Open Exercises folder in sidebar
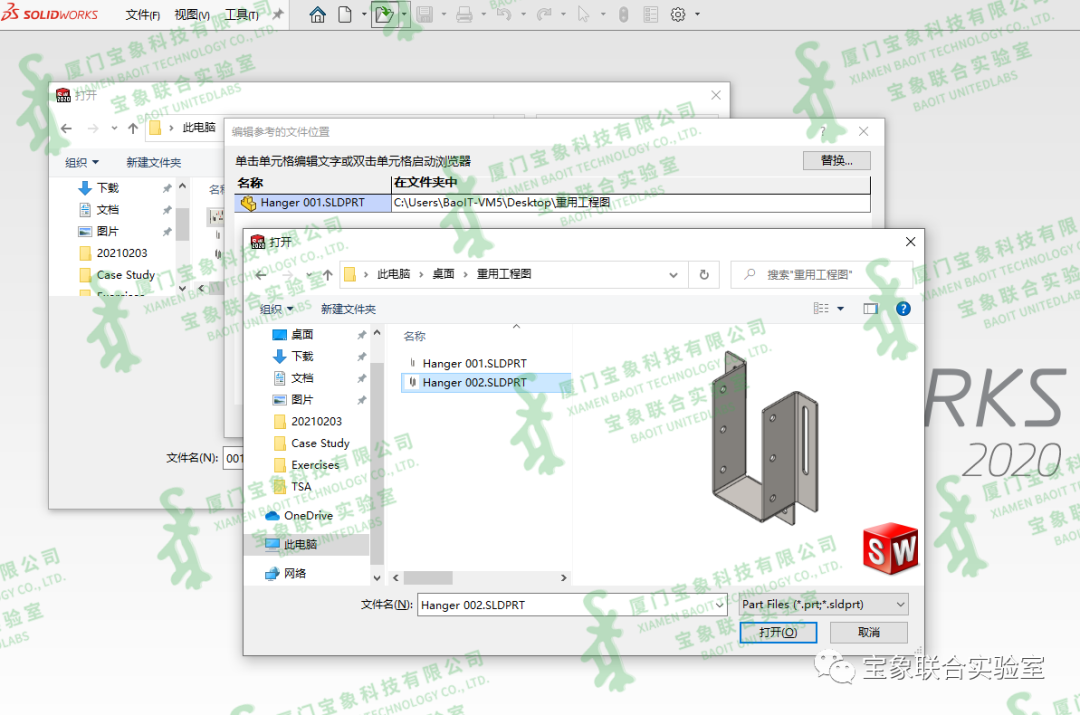 point(315,465)
